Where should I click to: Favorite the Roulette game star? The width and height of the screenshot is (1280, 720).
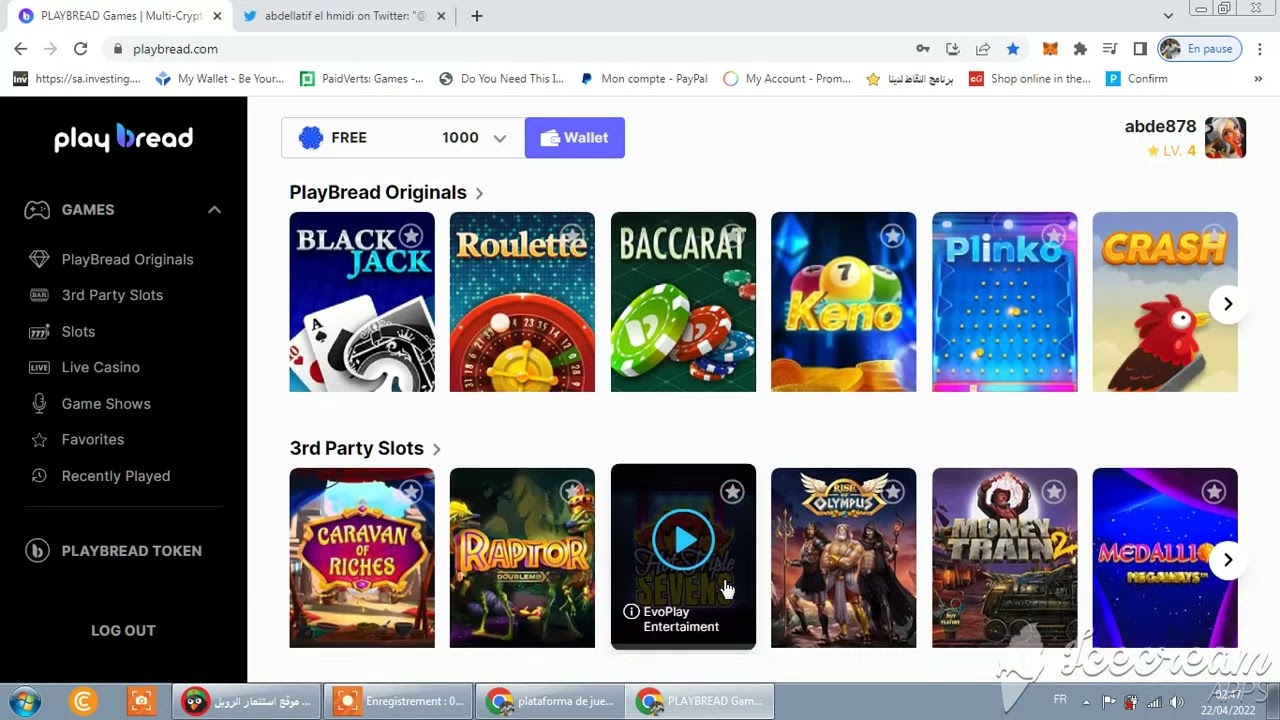[x=572, y=236]
